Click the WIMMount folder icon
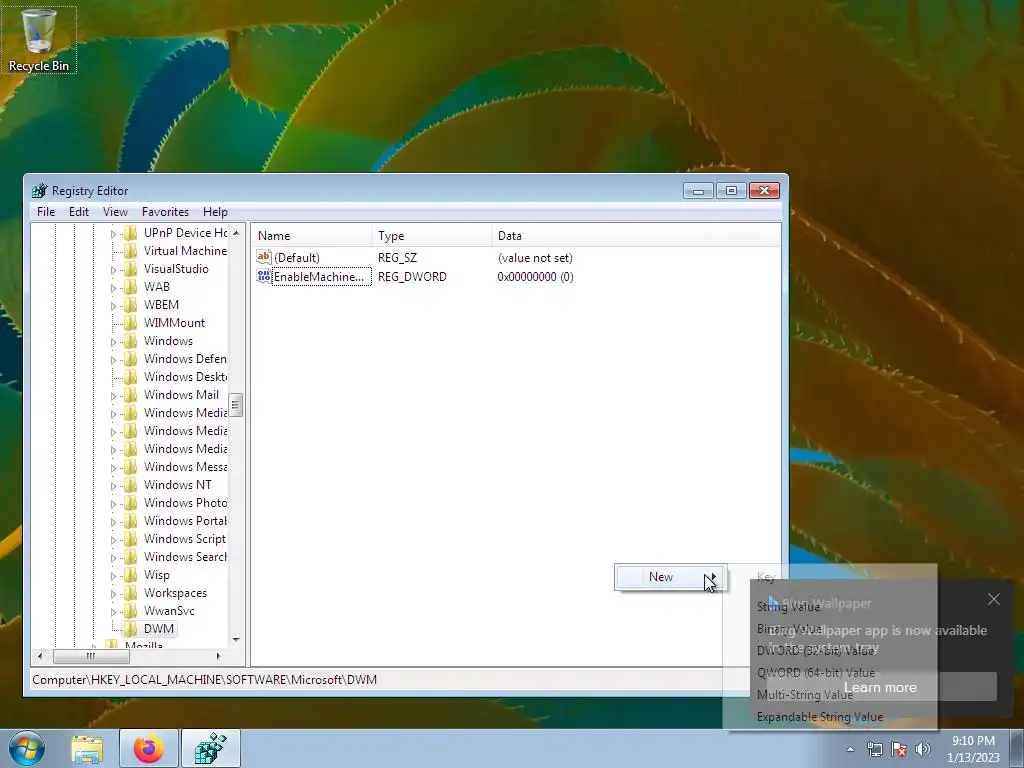Image resolution: width=1024 pixels, height=768 pixels. coord(131,323)
